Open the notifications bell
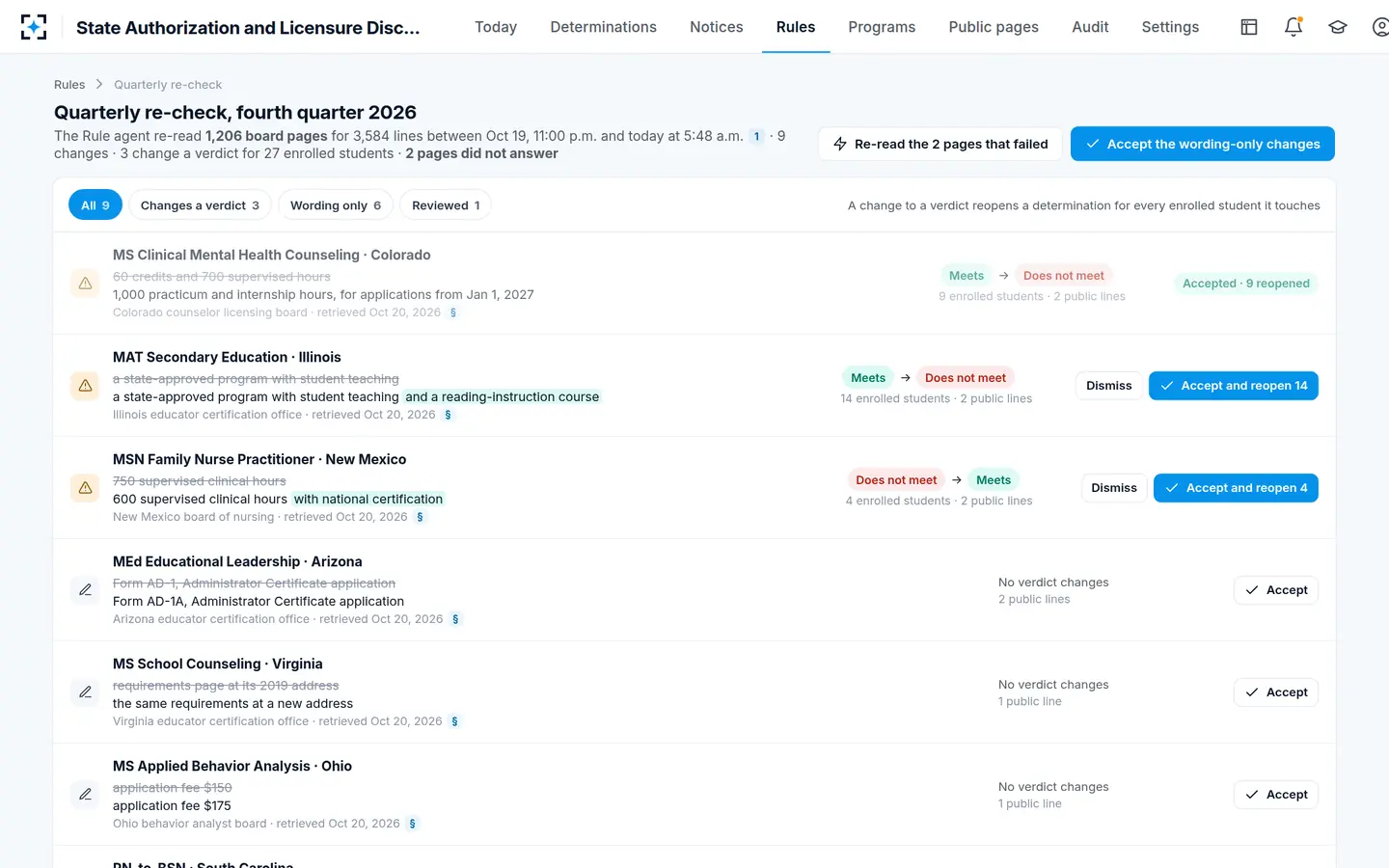Image resolution: width=1389 pixels, height=868 pixels. (1294, 27)
